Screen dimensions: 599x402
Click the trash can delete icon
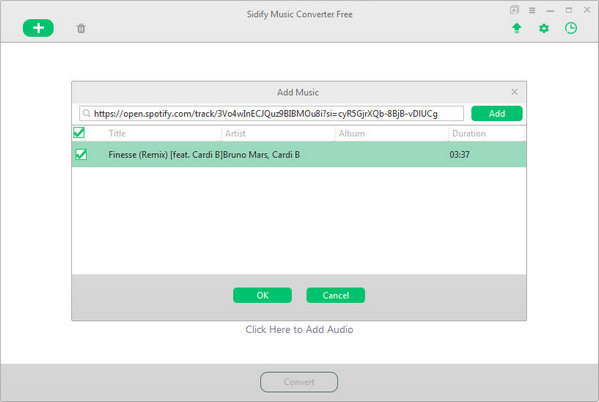pyautogui.click(x=81, y=28)
